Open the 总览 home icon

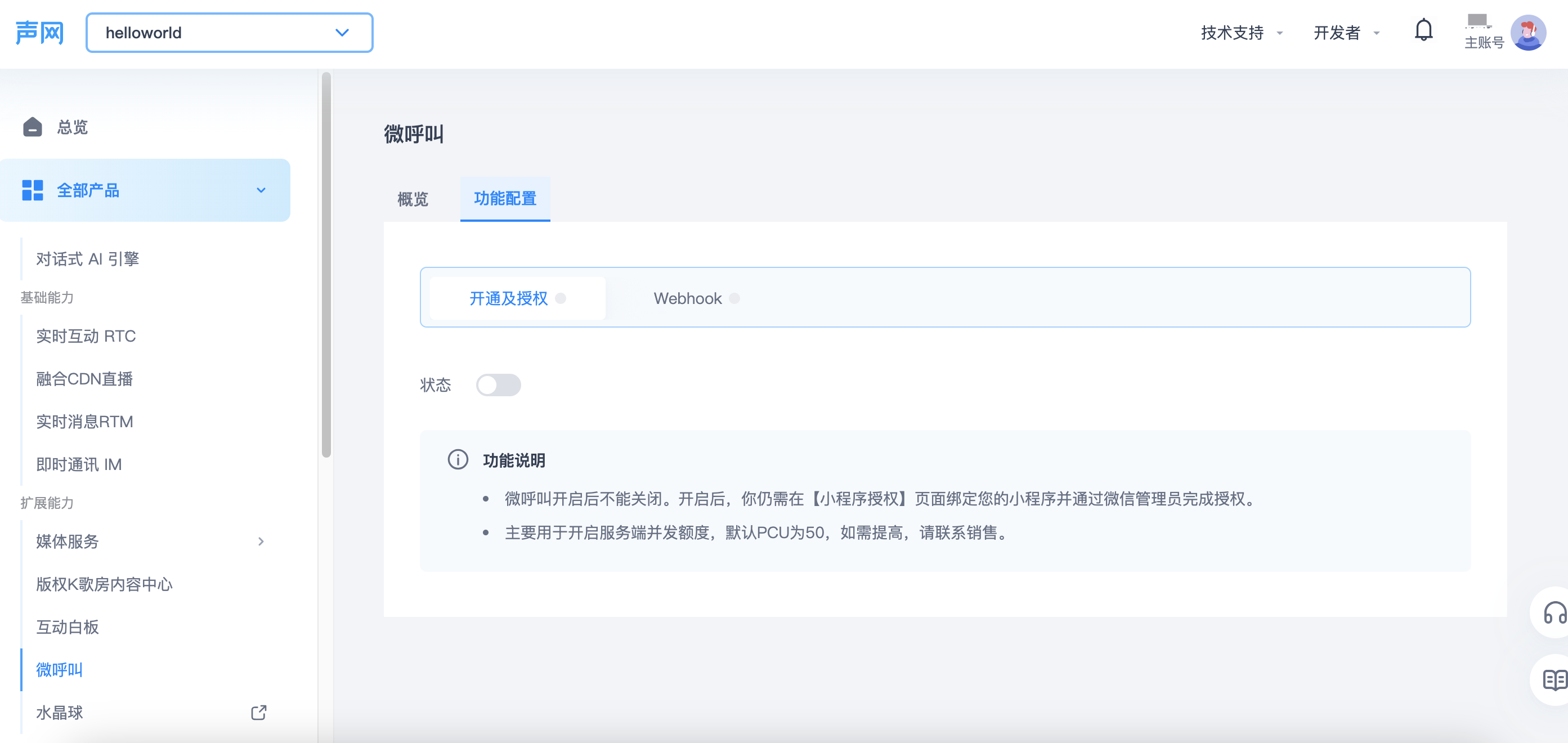32,127
